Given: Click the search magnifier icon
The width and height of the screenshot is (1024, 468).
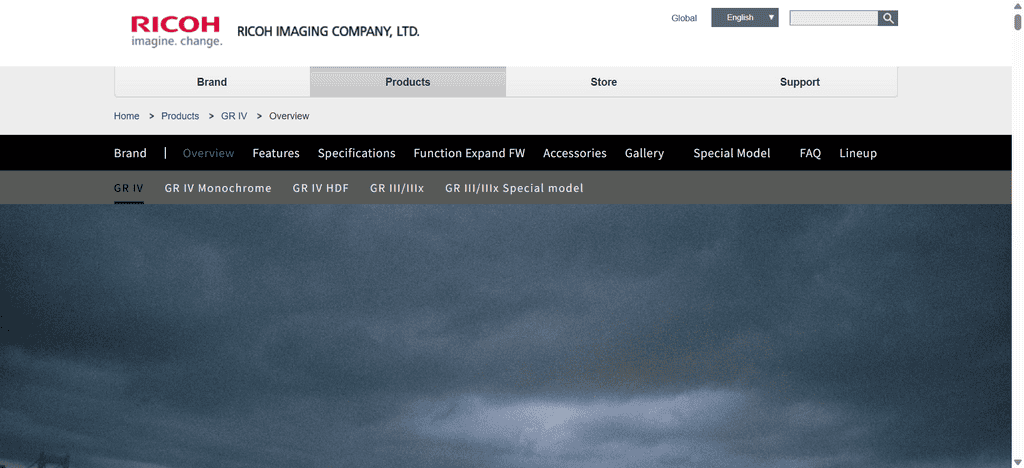Looking at the screenshot, I should pyautogui.click(x=888, y=18).
